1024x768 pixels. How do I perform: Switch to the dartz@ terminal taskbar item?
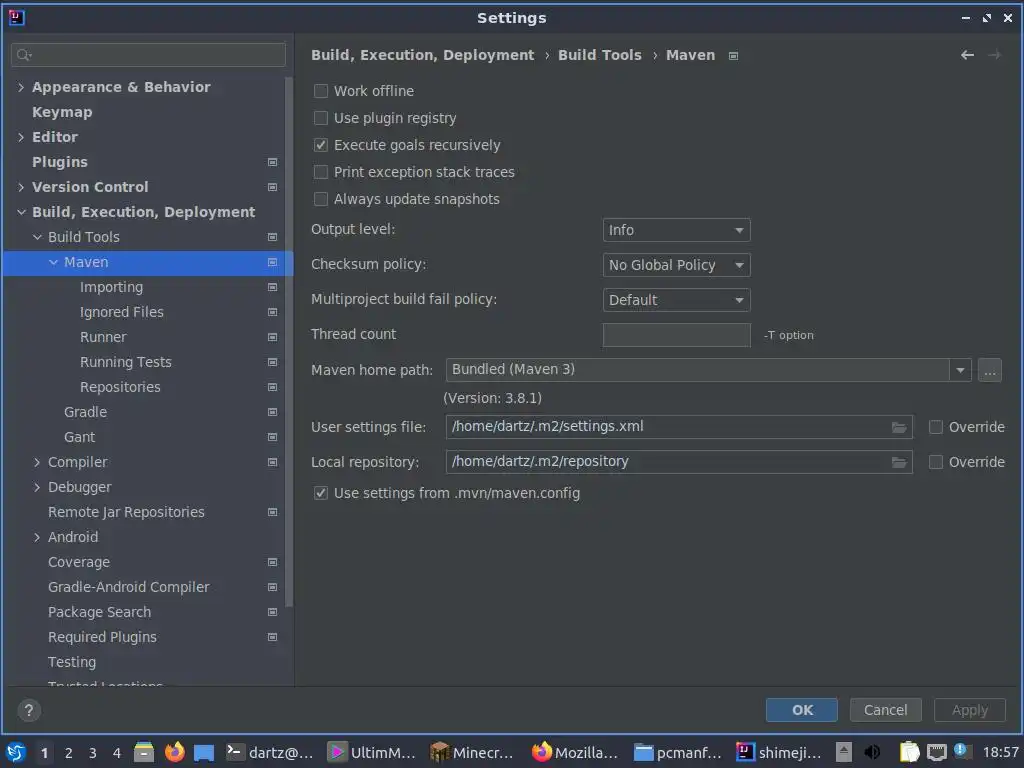pyautogui.click(x=270, y=752)
